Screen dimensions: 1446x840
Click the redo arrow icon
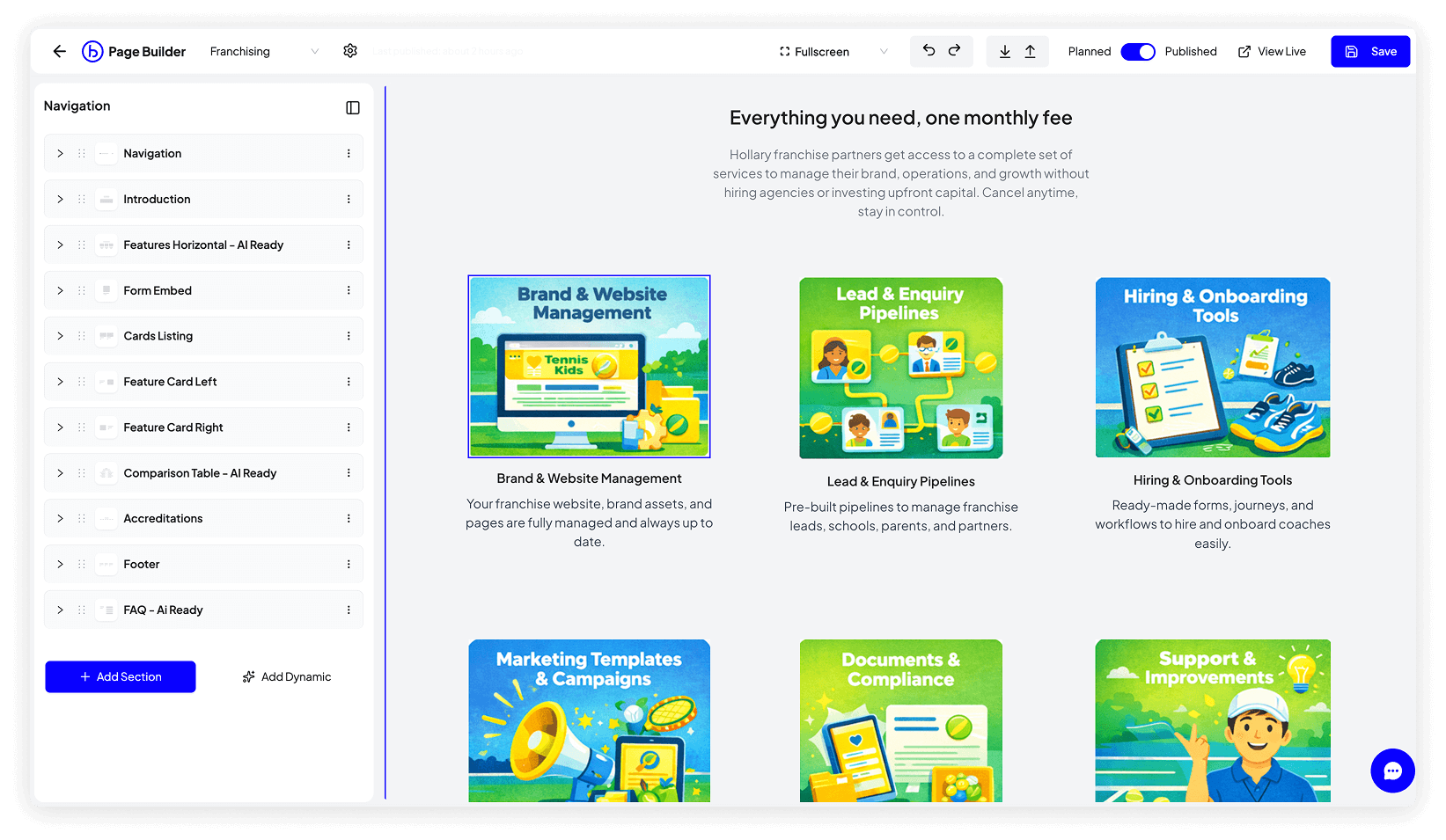(954, 51)
